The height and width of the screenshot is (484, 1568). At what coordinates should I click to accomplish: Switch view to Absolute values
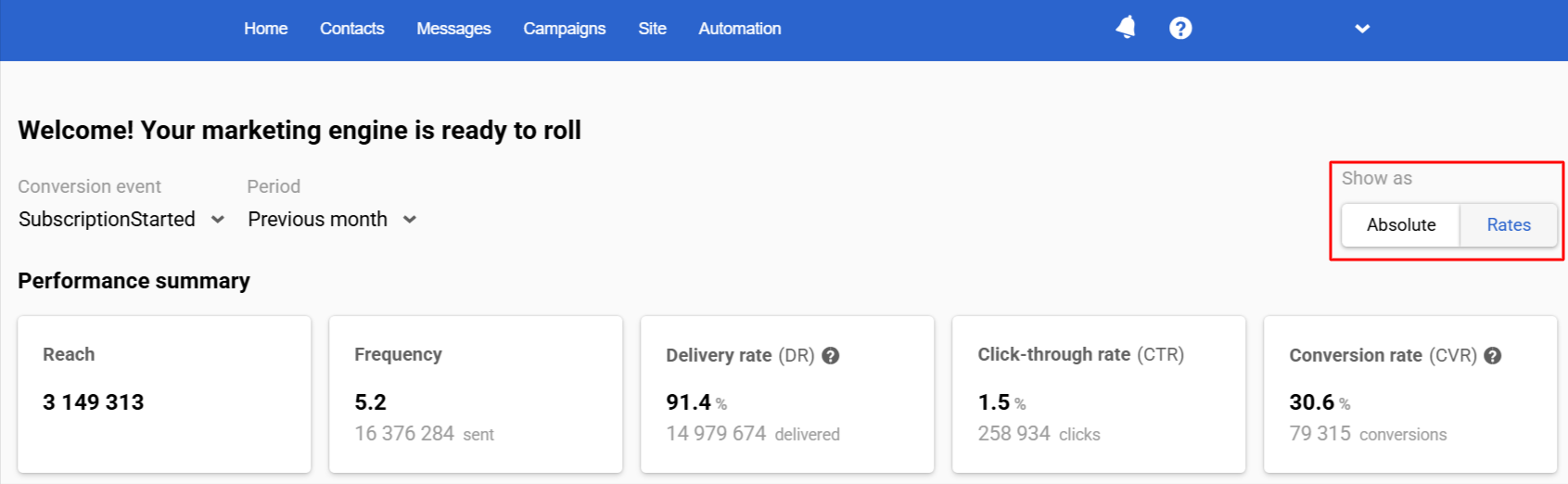tap(1401, 224)
